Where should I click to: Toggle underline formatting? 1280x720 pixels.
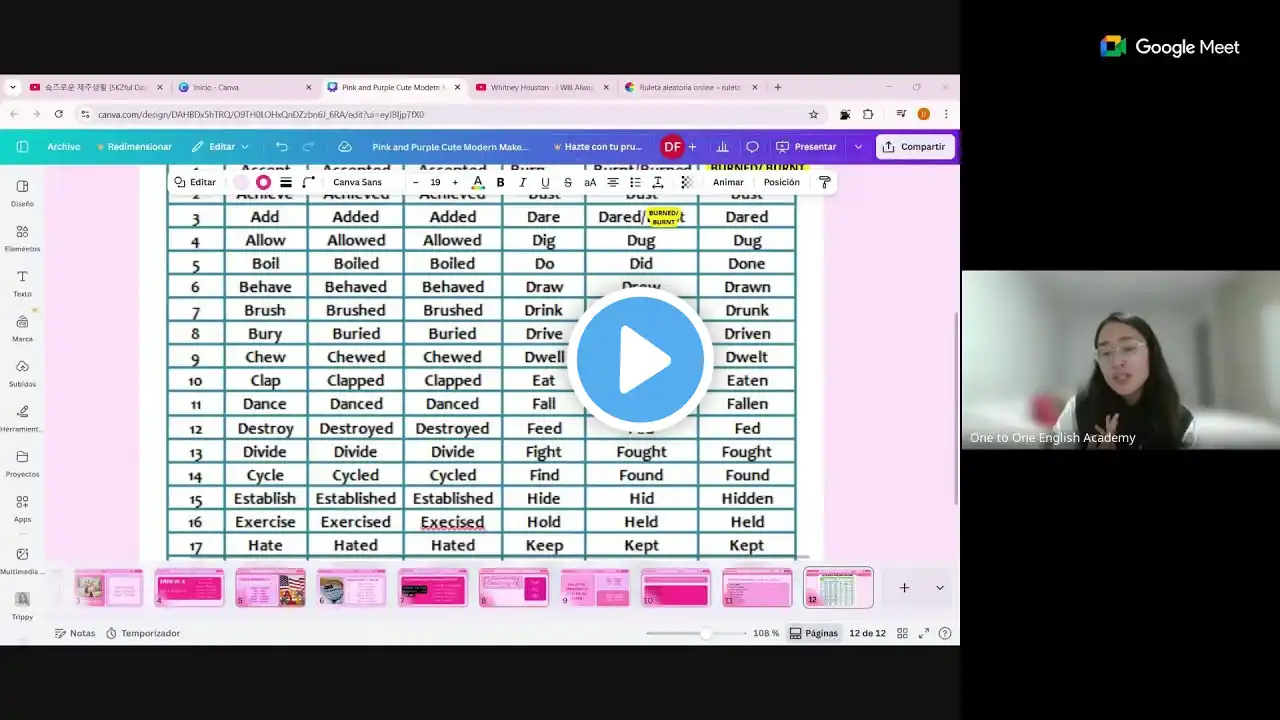545,182
